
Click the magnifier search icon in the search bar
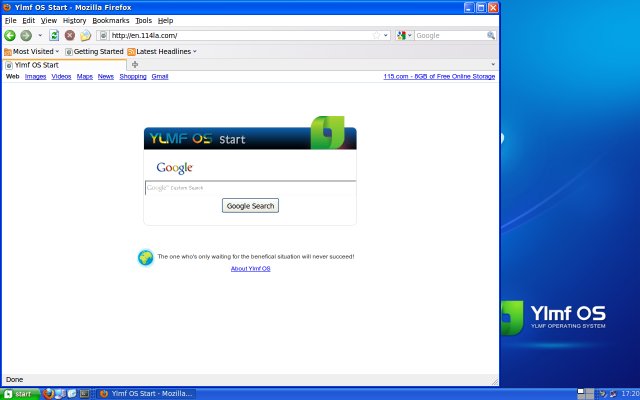tap(491, 36)
